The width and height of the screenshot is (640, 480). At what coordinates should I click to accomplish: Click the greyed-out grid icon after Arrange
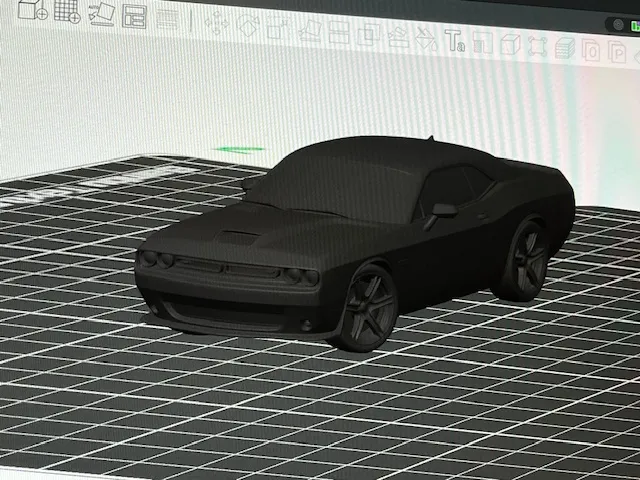(x=167, y=19)
